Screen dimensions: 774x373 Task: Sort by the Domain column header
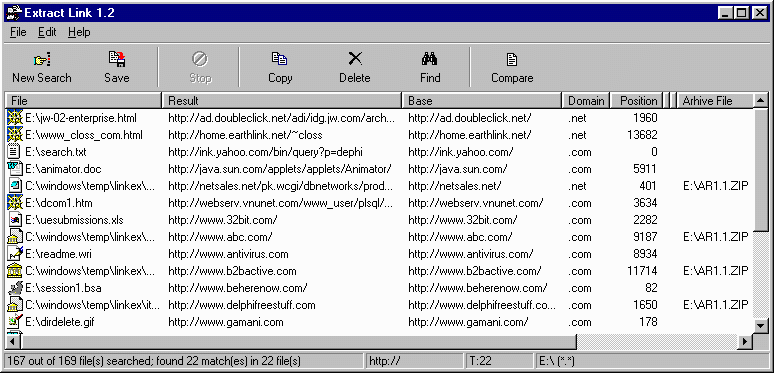click(586, 101)
